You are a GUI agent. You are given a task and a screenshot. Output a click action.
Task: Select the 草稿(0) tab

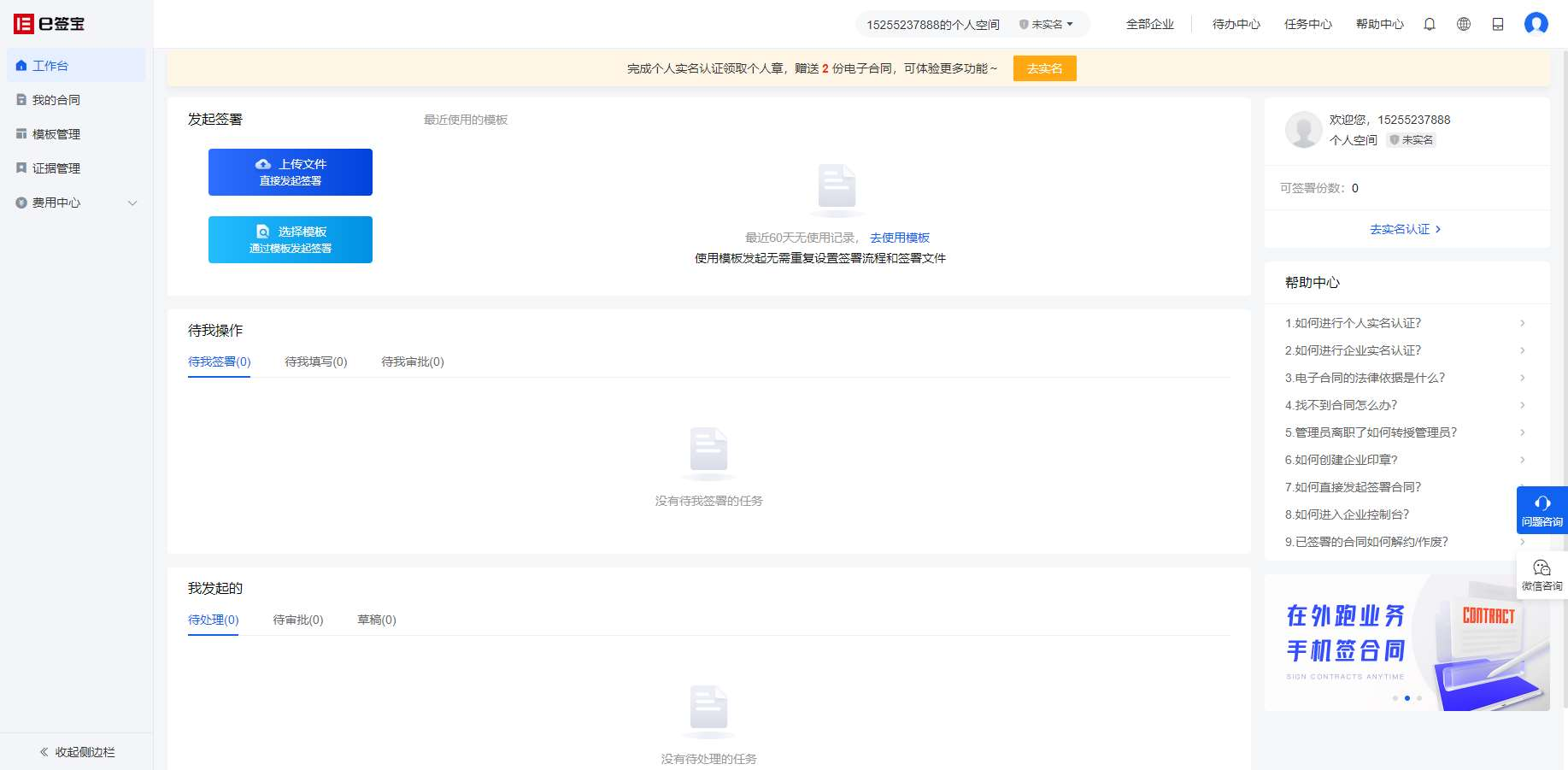tap(377, 620)
